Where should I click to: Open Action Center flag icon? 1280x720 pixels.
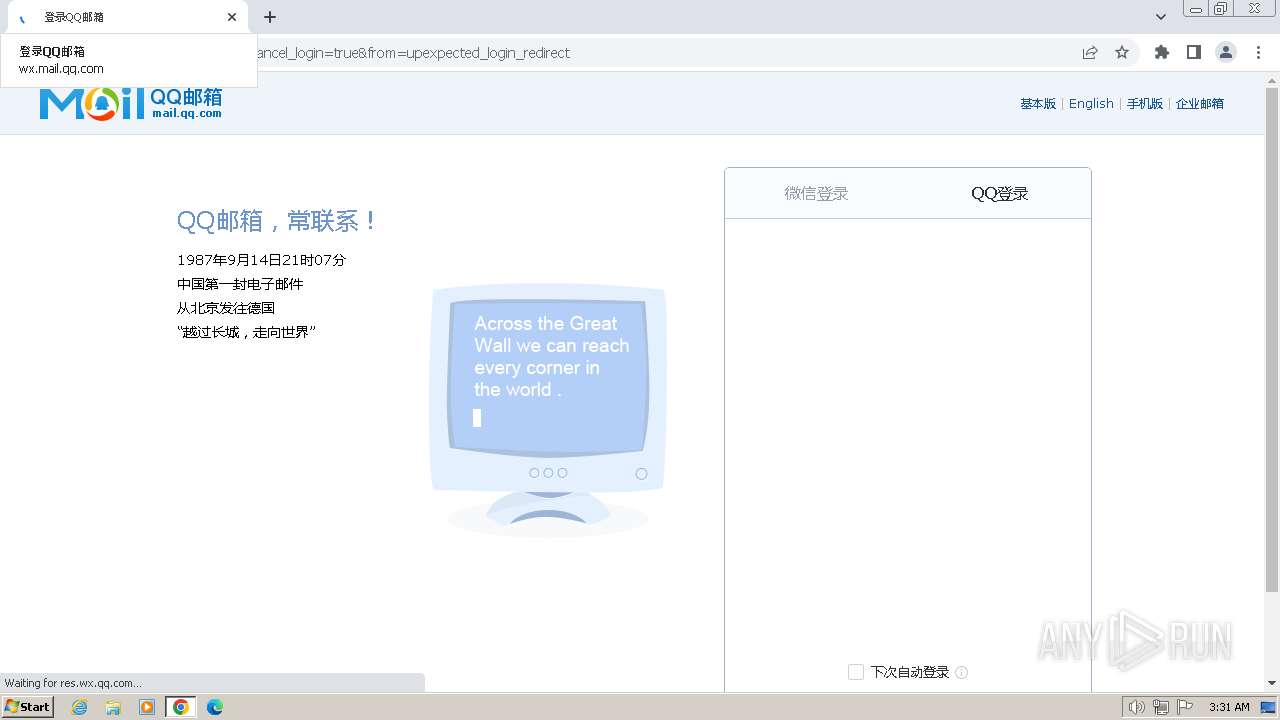click(x=1183, y=707)
